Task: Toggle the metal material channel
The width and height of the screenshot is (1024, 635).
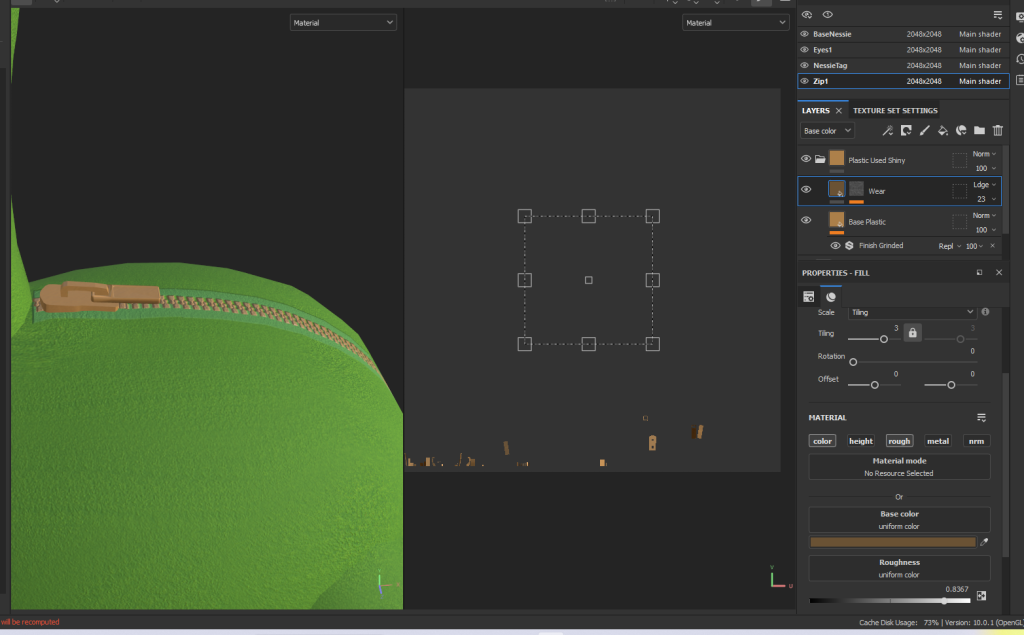Action: (937, 441)
